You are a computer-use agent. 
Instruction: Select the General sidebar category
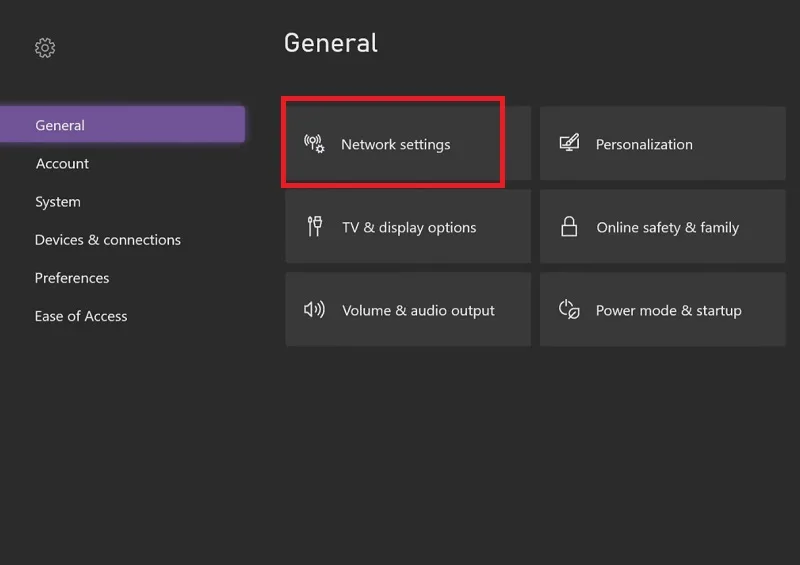click(122, 125)
